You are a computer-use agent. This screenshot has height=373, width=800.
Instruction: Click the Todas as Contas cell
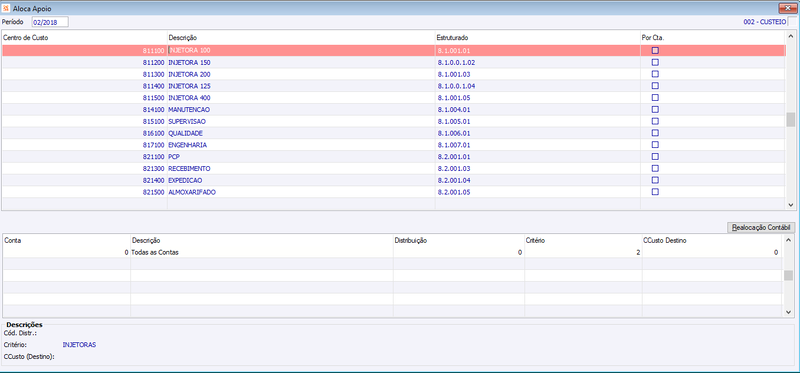262,252
